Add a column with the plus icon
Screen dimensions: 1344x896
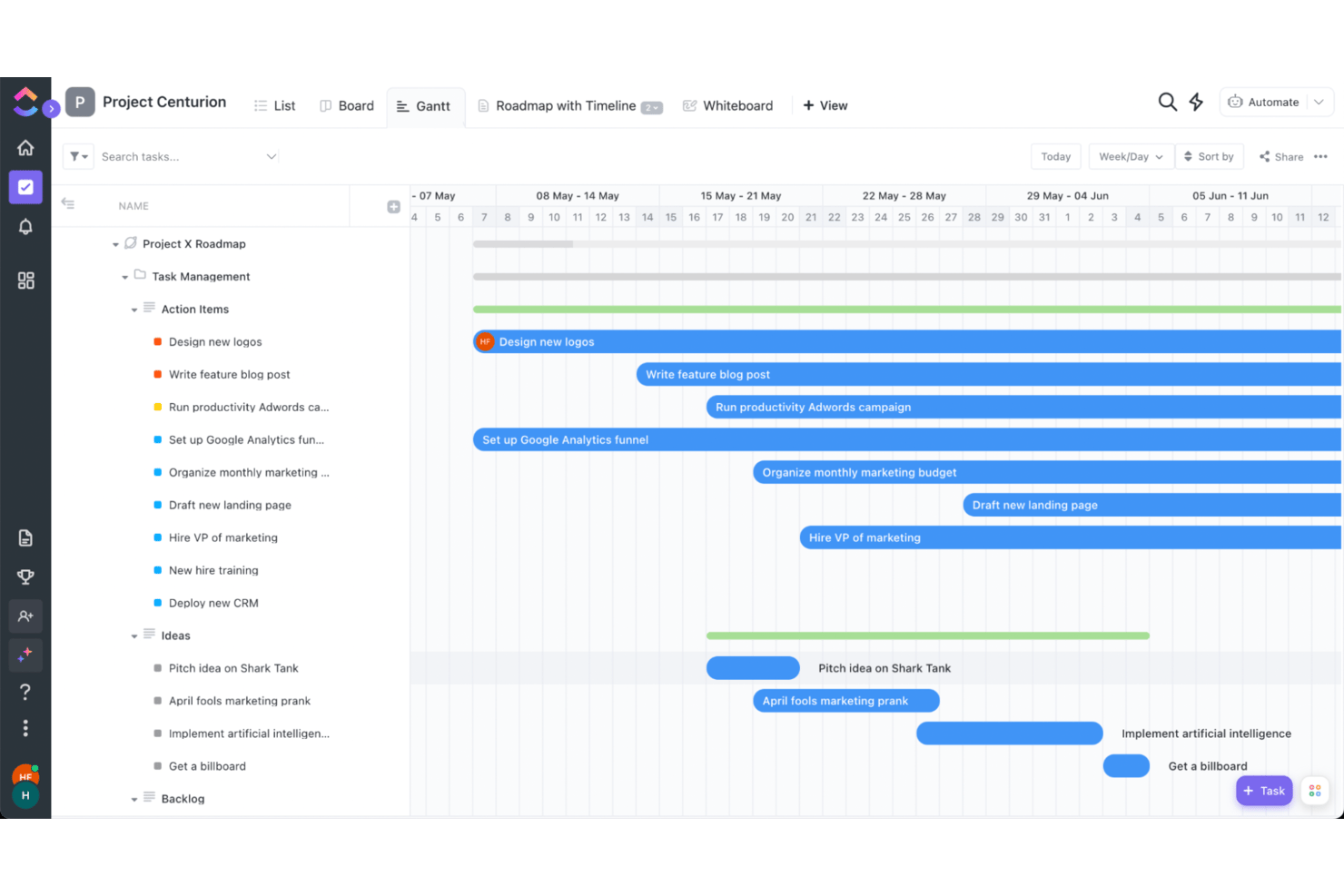pos(393,207)
